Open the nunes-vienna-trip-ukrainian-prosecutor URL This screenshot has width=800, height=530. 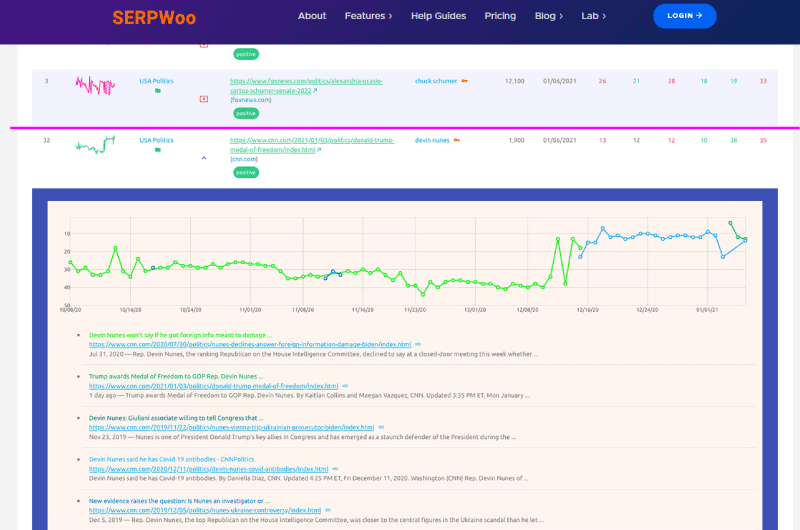pos(232,427)
